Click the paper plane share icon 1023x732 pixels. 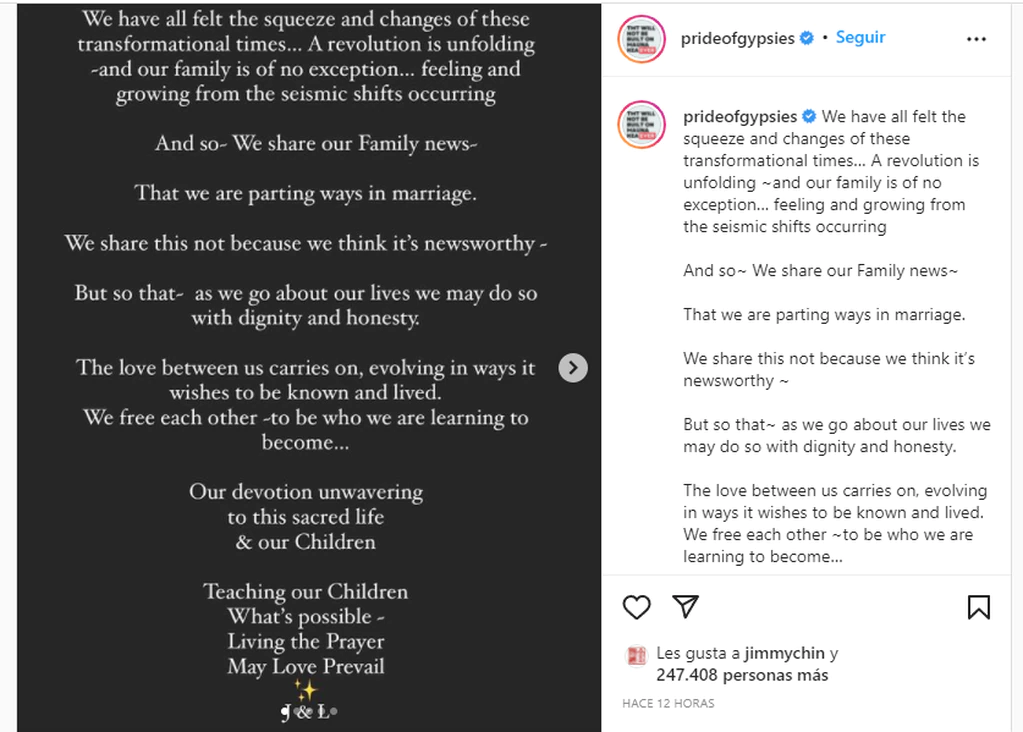click(685, 607)
